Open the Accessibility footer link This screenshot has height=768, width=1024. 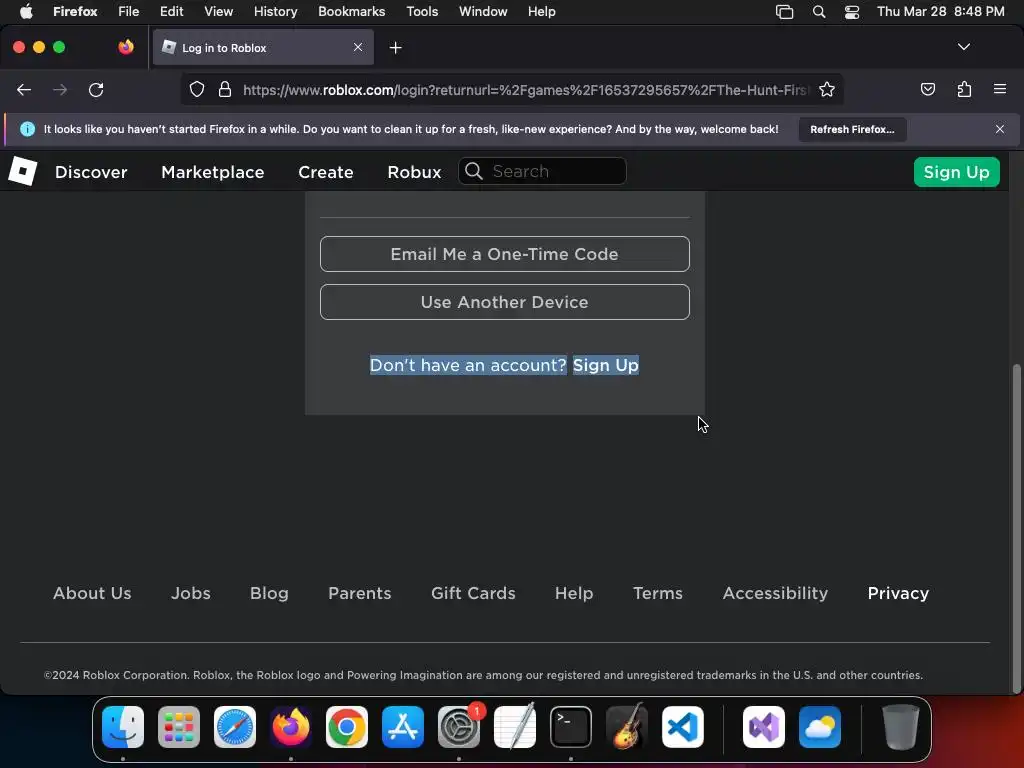pyautogui.click(x=775, y=593)
